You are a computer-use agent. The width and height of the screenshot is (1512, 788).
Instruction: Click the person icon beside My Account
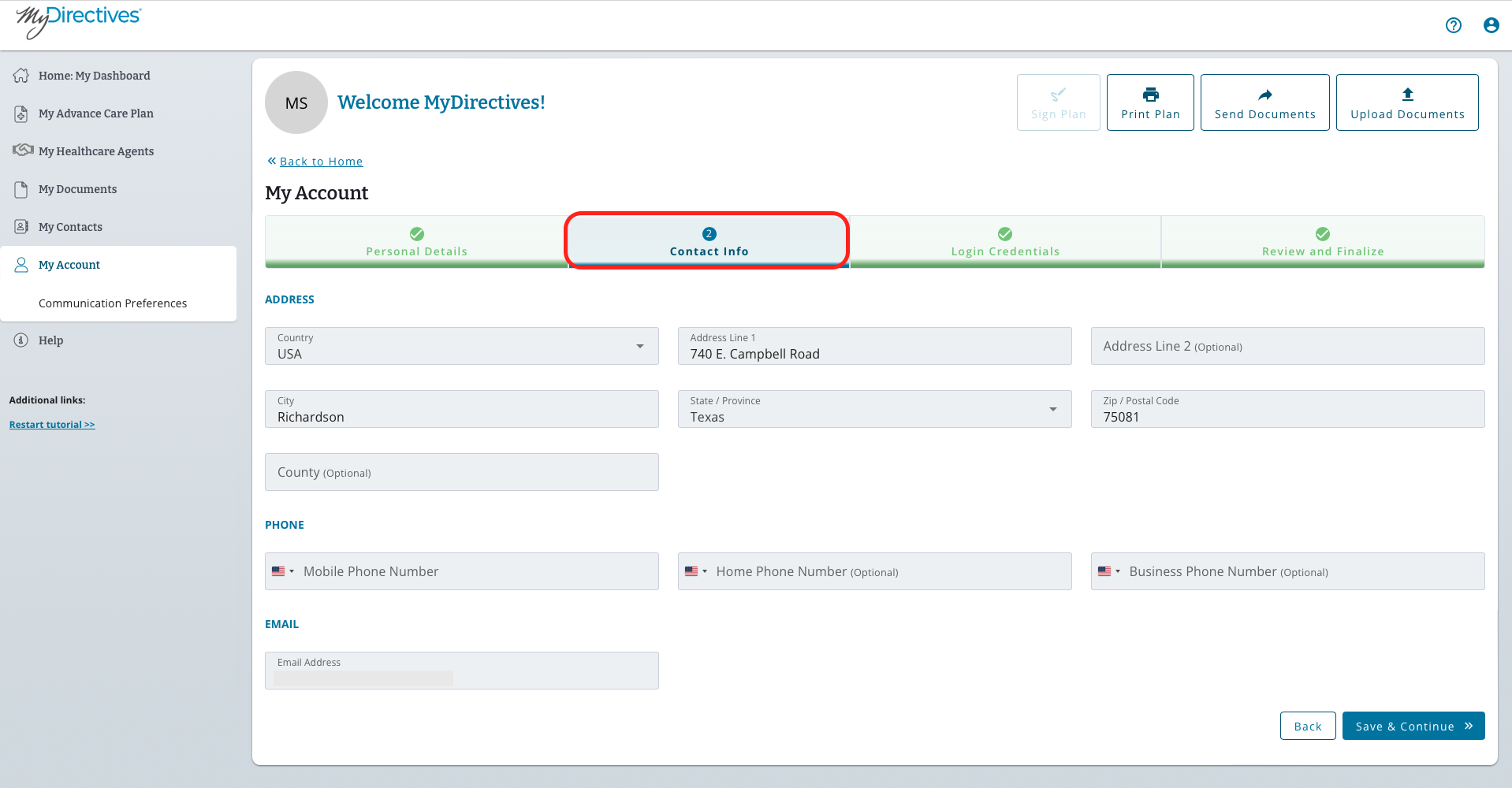21,265
